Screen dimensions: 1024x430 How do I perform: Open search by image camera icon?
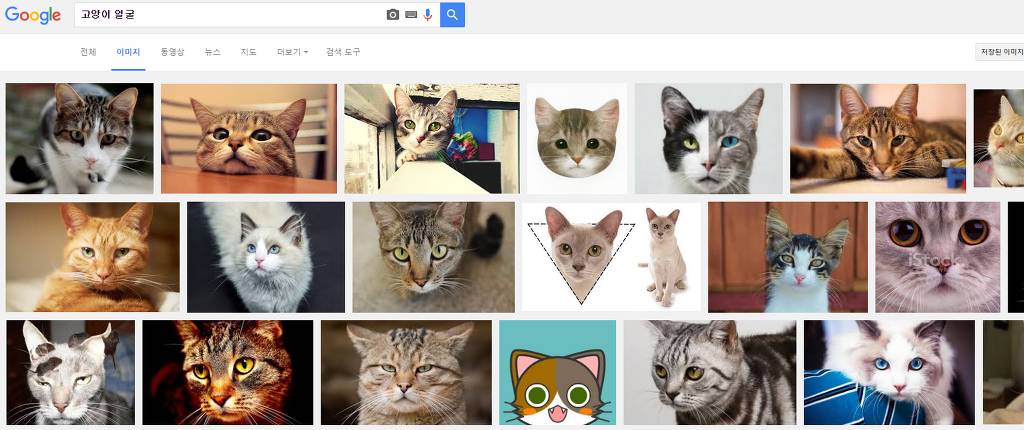click(393, 15)
